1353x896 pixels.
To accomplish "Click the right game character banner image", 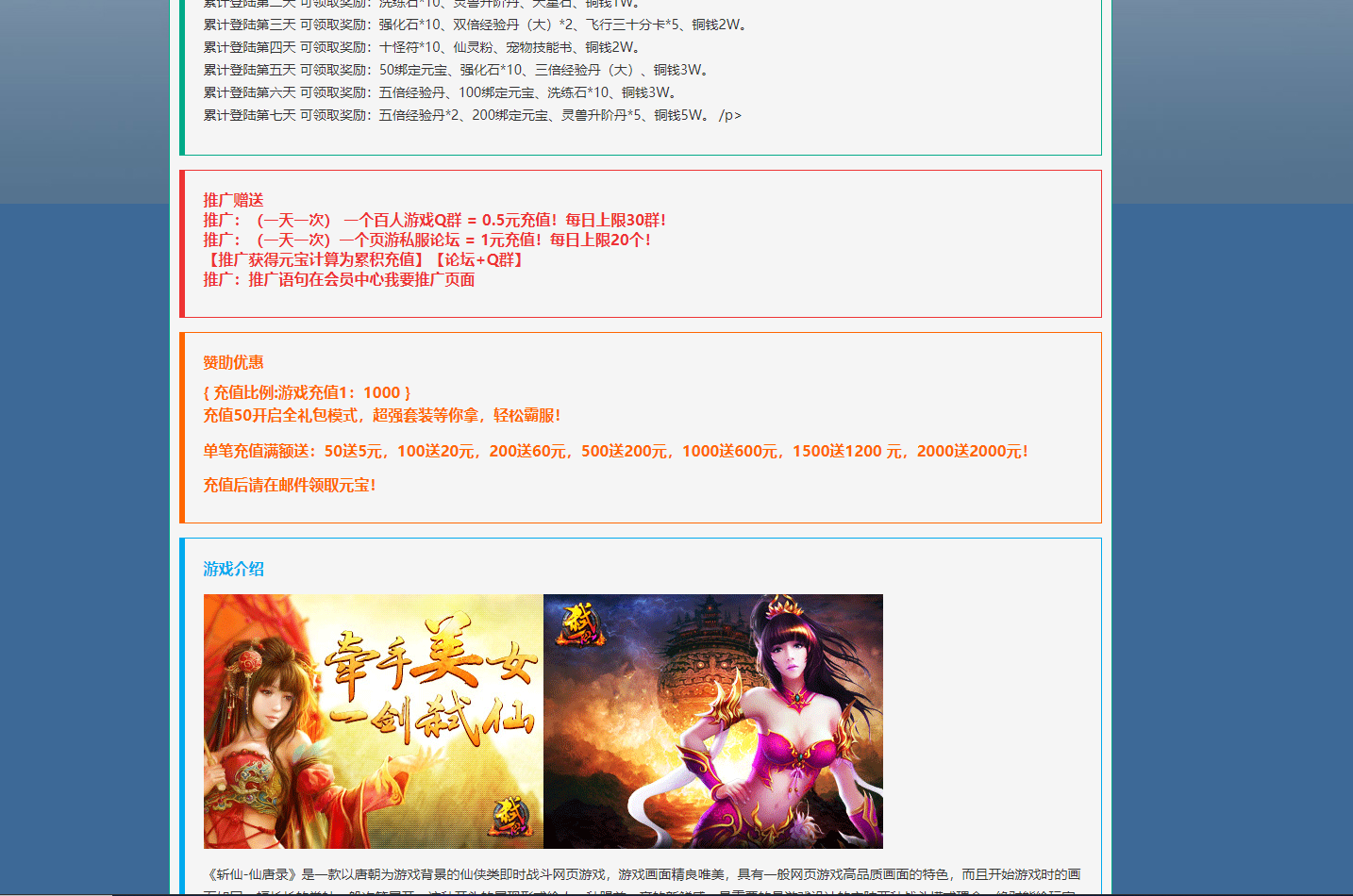I will click(713, 722).
